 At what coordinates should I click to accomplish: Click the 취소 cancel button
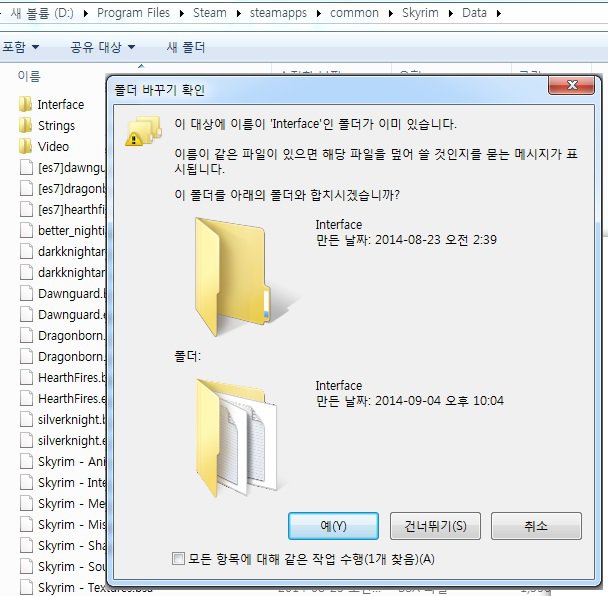click(536, 526)
